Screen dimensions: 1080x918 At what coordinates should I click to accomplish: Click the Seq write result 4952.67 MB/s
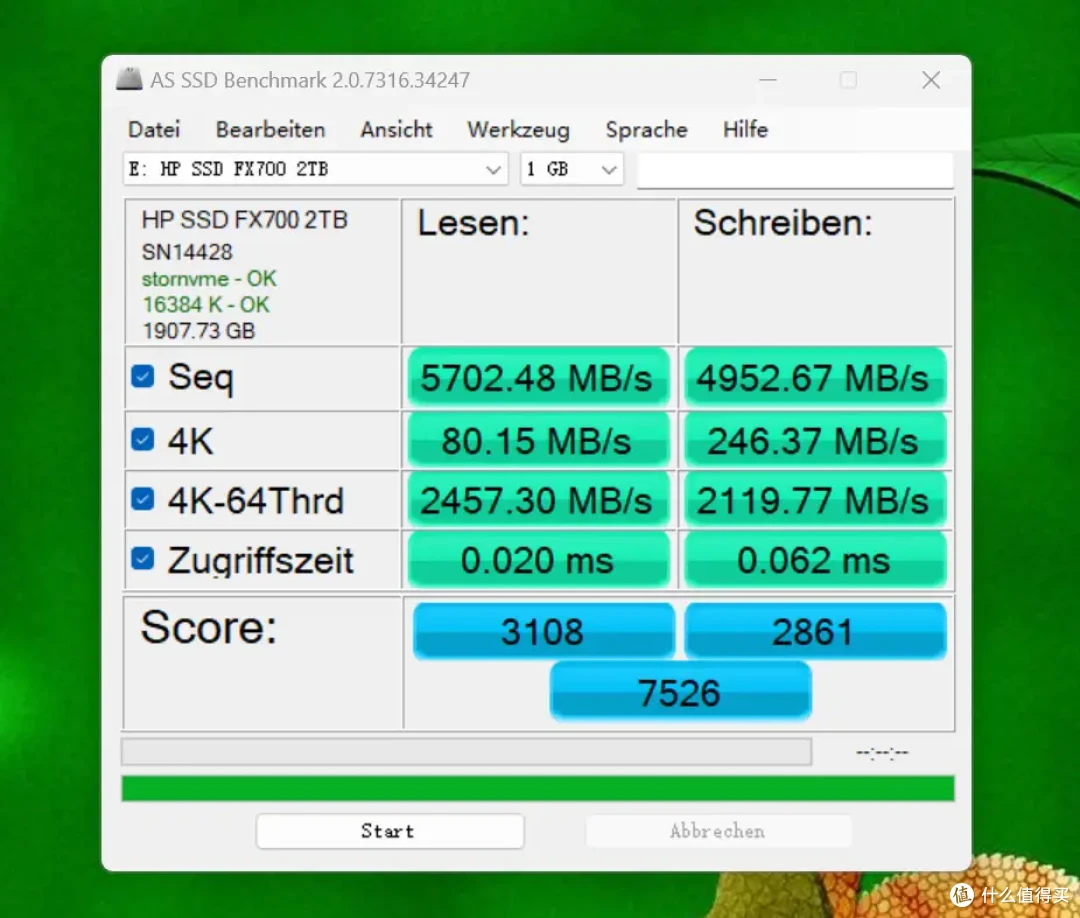point(815,377)
